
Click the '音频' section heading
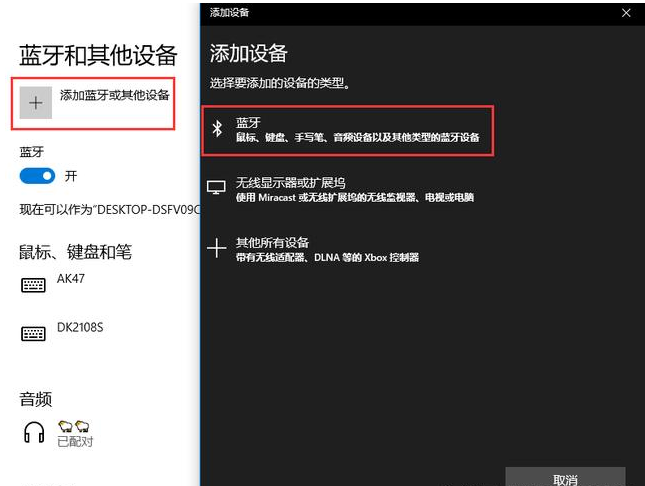(x=36, y=399)
